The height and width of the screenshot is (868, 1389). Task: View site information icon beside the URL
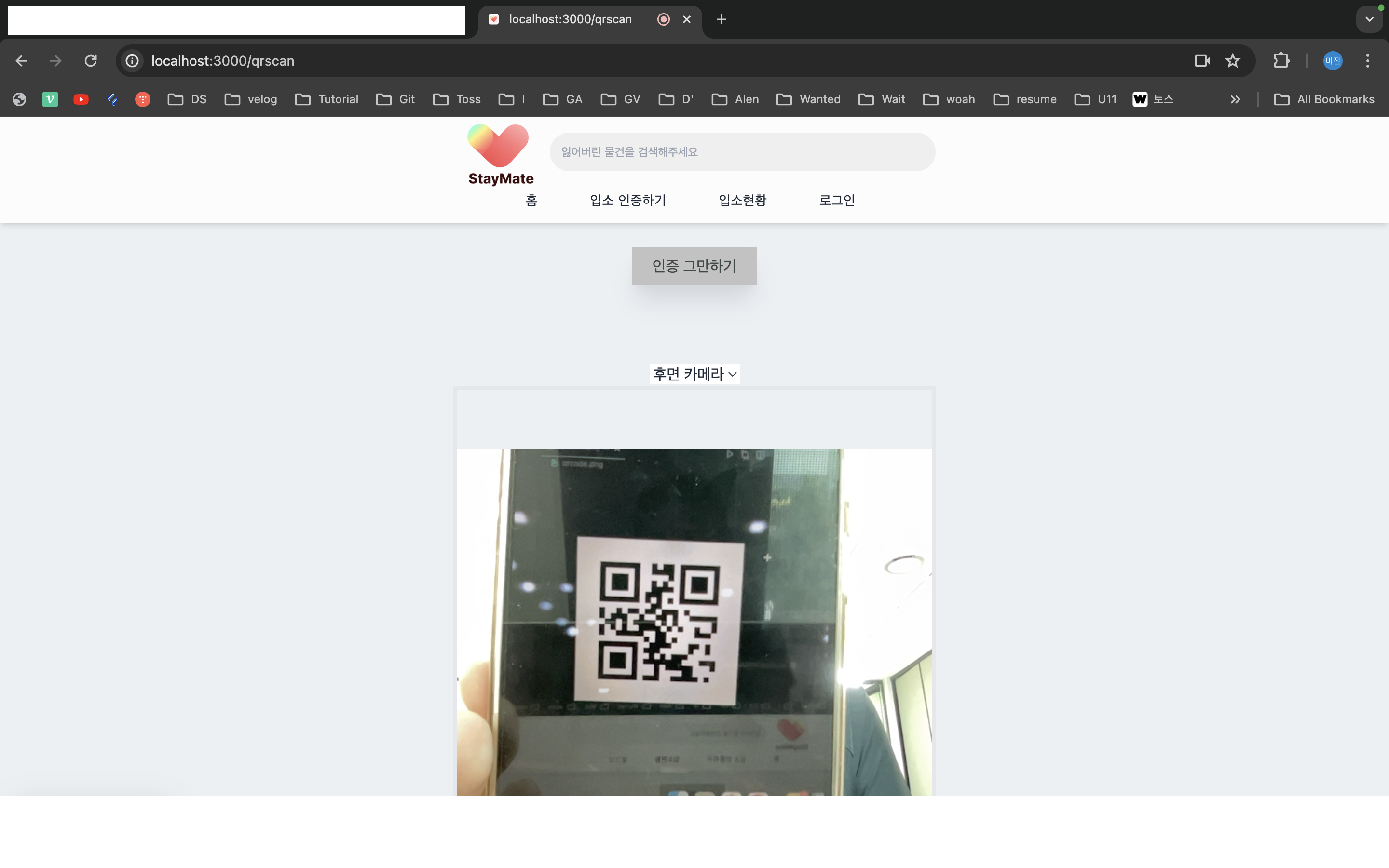click(133, 61)
